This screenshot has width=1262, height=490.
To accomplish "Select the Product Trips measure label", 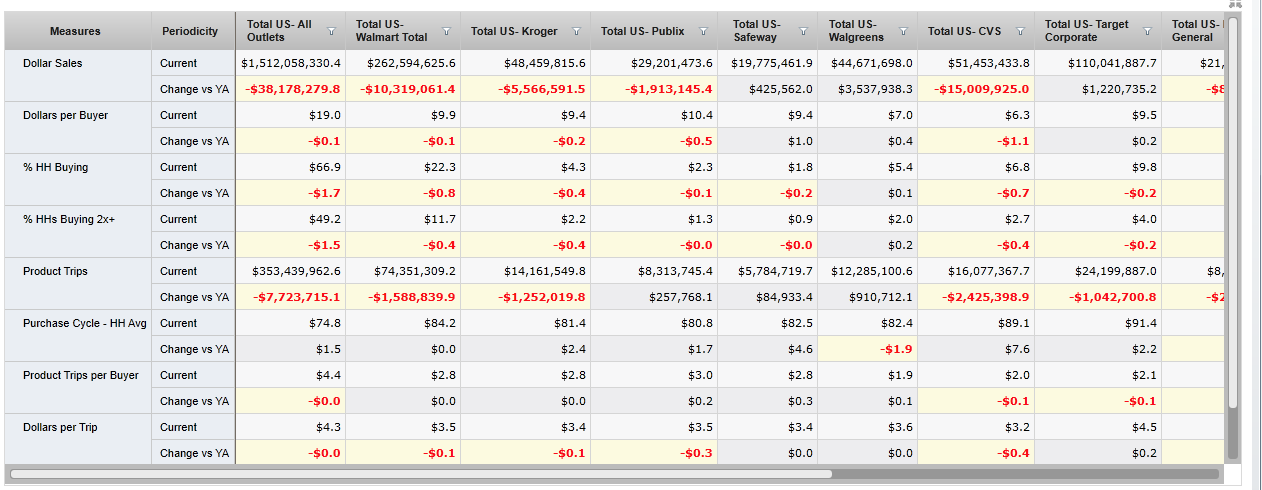I will tap(55, 271).
